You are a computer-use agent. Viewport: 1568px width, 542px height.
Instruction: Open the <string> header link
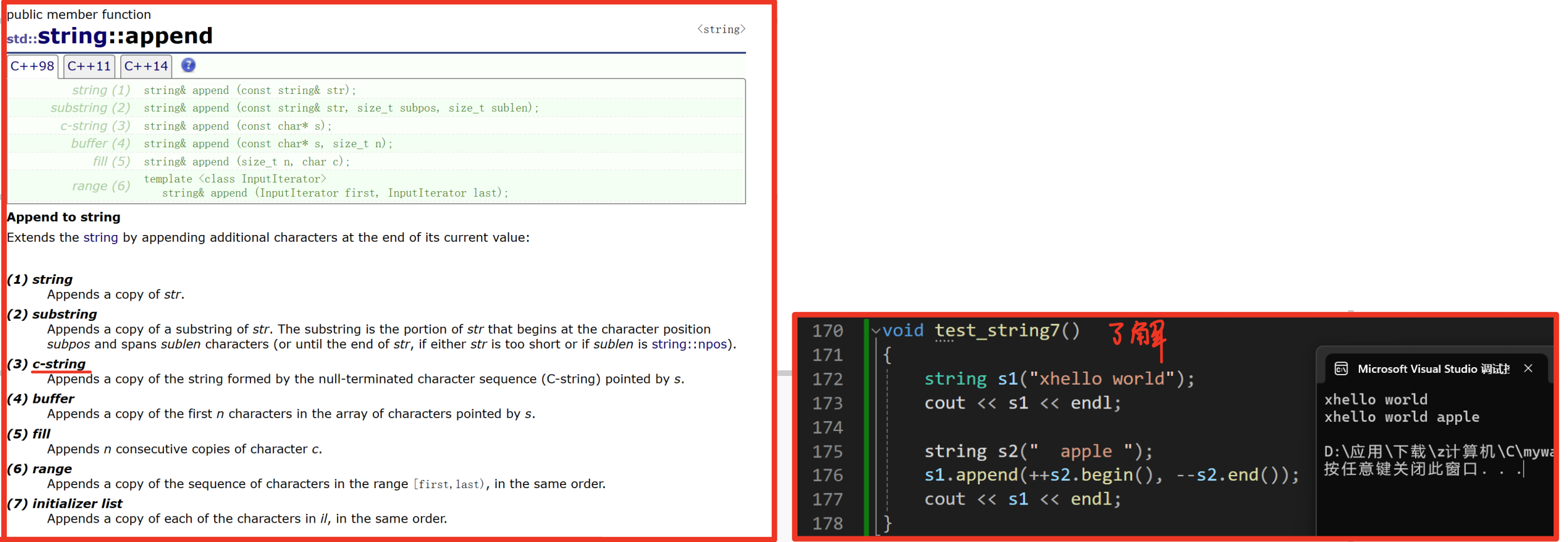point(721,29)
